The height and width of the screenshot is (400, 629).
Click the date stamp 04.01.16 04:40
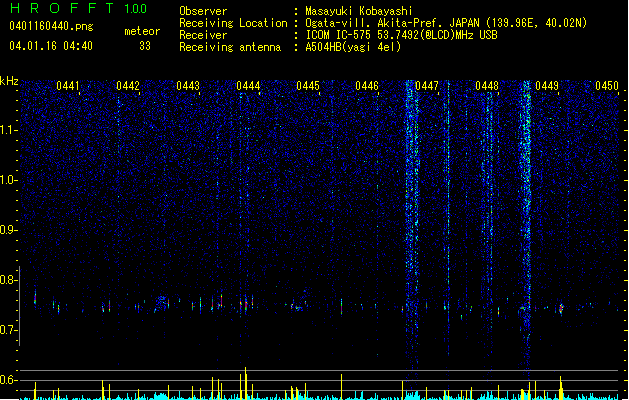pyautogui.click(x=51, y=46)
